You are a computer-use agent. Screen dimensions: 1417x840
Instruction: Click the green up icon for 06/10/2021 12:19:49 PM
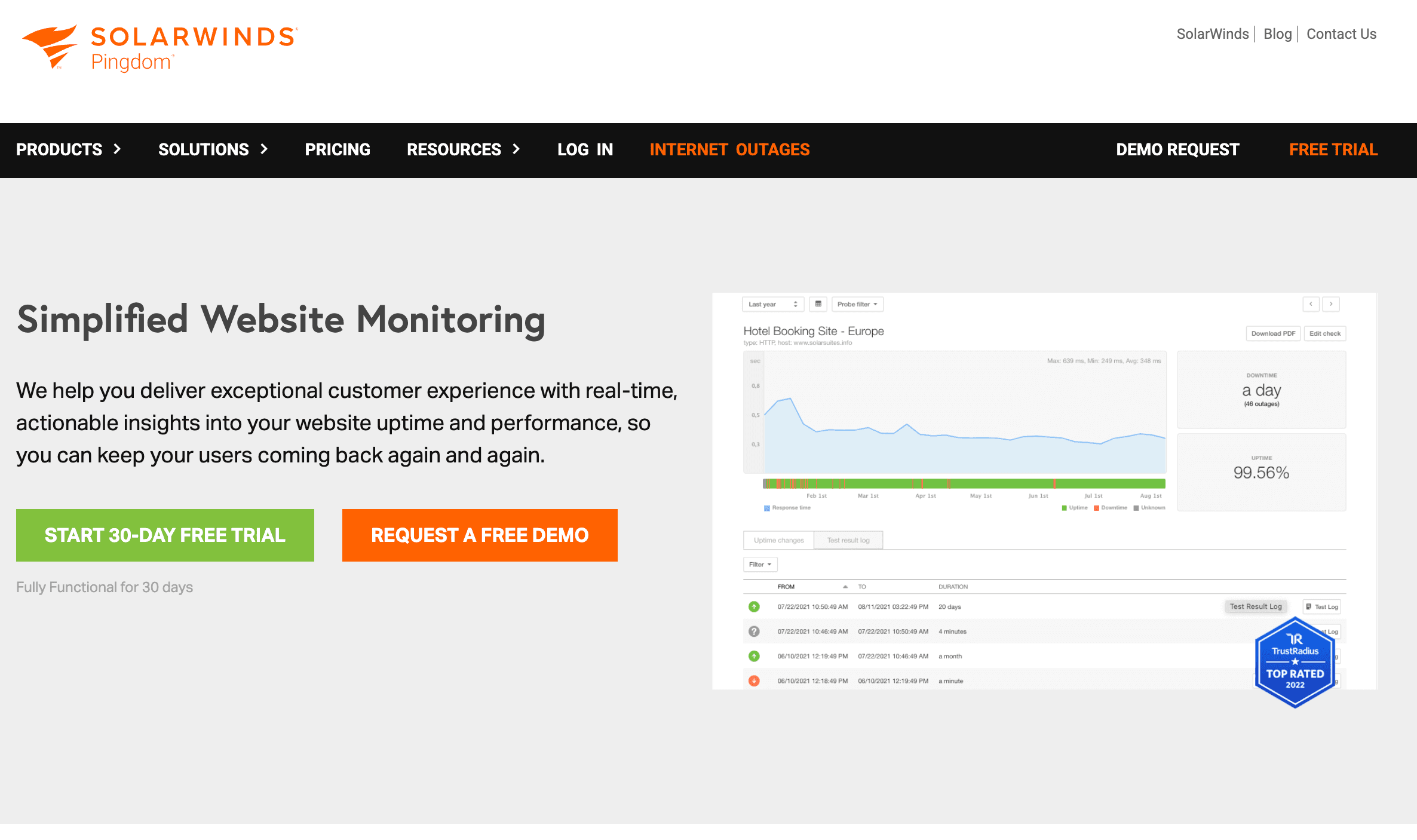coord(754,656)
